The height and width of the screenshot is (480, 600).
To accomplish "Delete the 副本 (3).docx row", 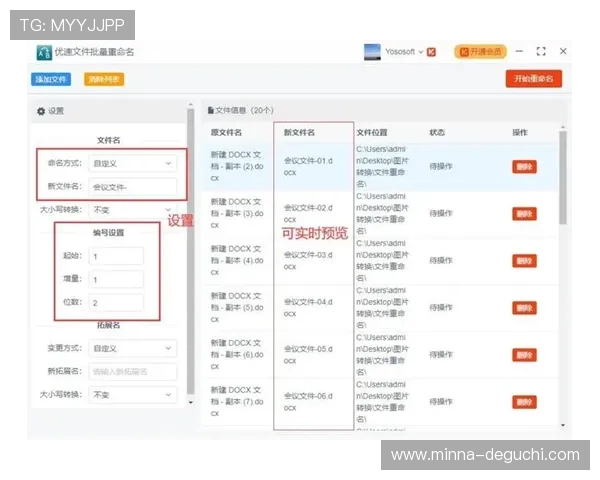I will pyautogui.click(x=525, y=214).
